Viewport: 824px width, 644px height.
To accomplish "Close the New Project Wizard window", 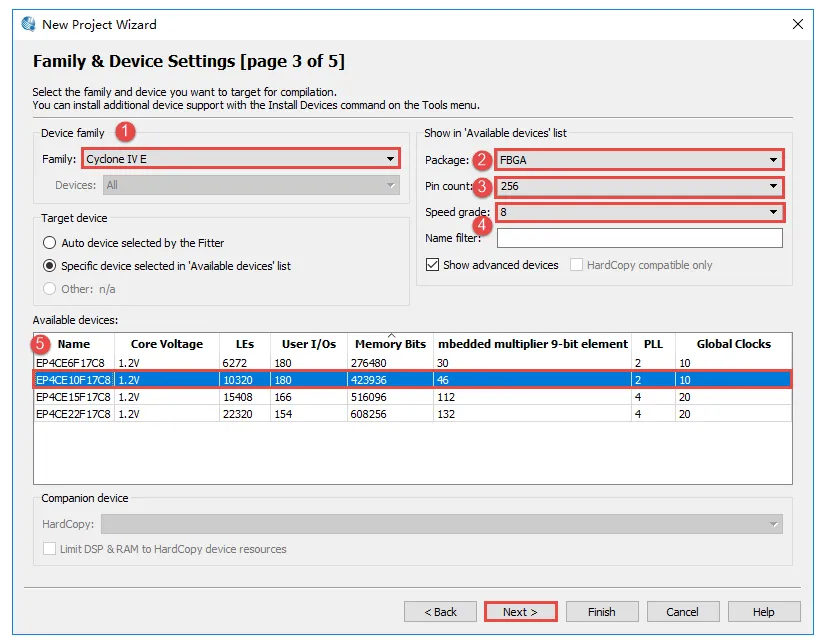I will click(x=797, y=24).
